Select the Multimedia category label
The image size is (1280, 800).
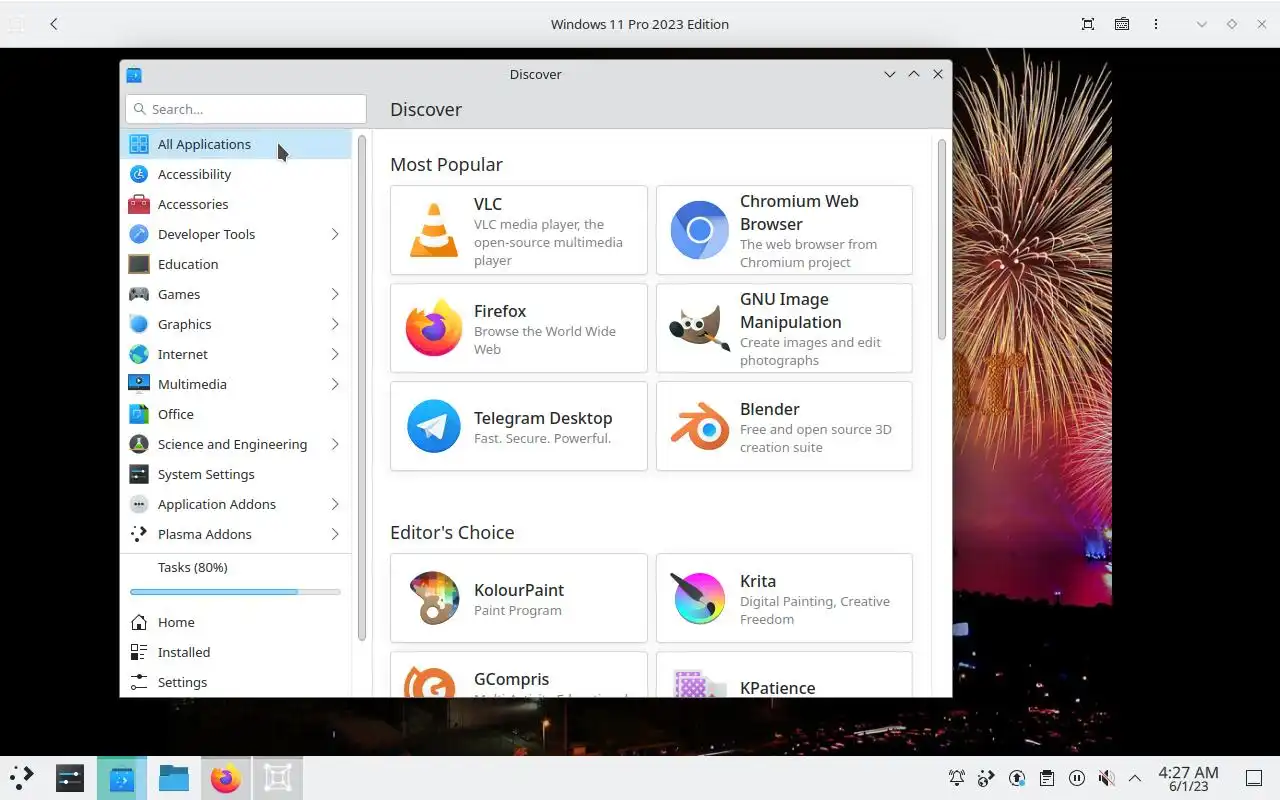click(x=192, y=384)
